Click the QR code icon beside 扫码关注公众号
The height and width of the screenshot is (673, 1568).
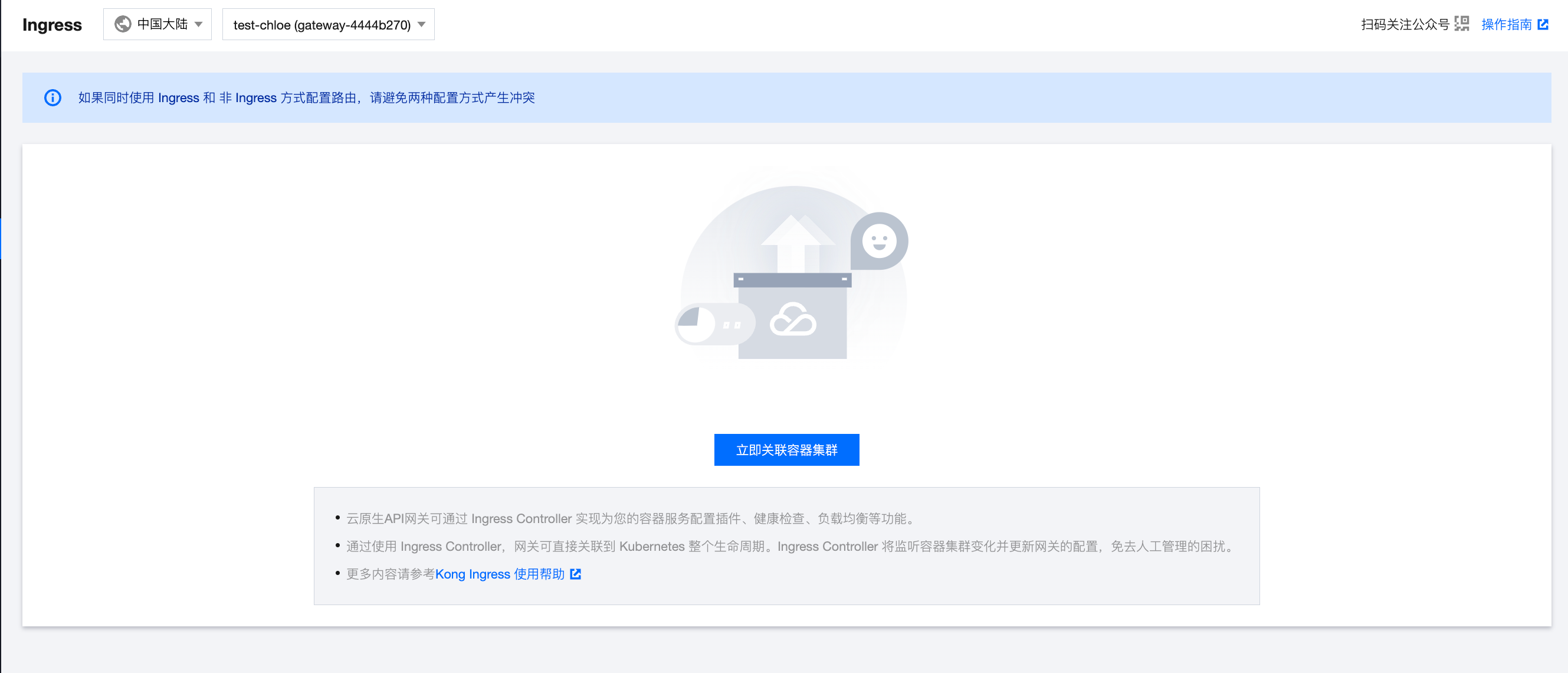(x=1461, y=24)
